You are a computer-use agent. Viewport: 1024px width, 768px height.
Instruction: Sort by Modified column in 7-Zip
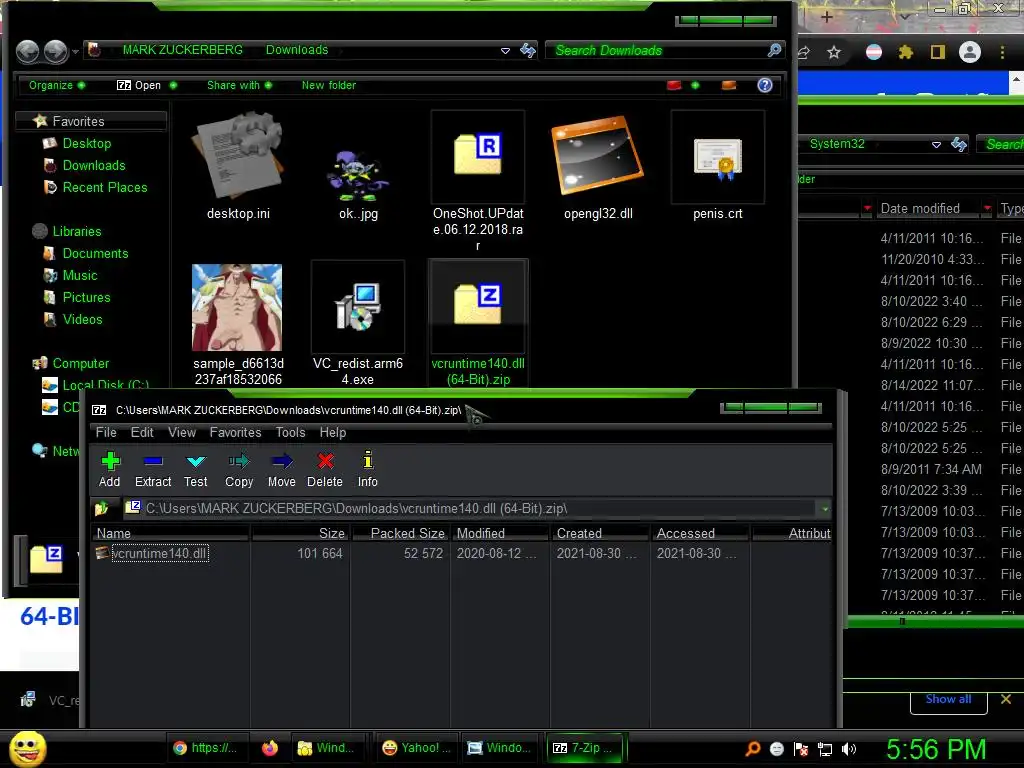tap(500, 533)
